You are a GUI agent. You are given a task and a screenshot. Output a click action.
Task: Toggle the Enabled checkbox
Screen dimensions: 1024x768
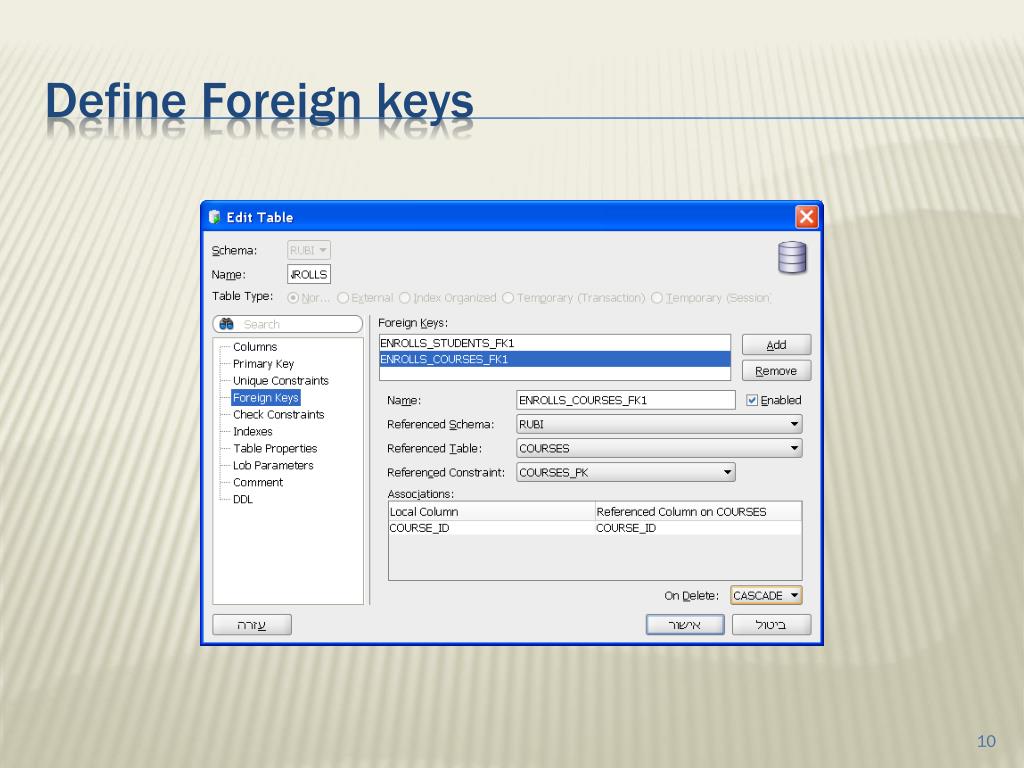pyautogui.click(x=752, y=400)
